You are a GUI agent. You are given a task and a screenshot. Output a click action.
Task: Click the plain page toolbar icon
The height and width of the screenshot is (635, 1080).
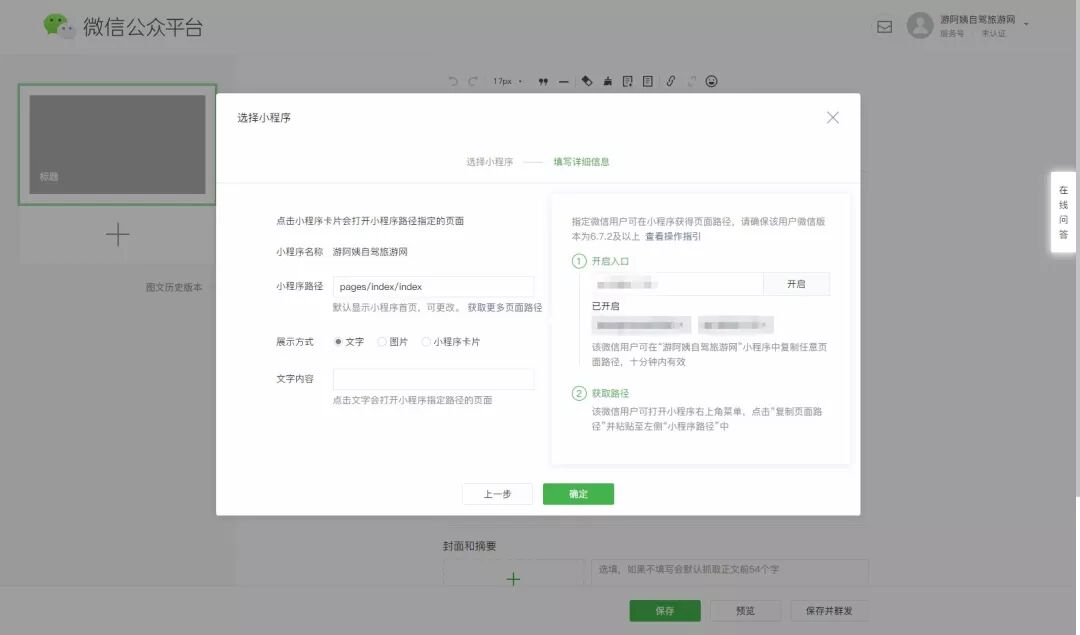tap(647, 81)
